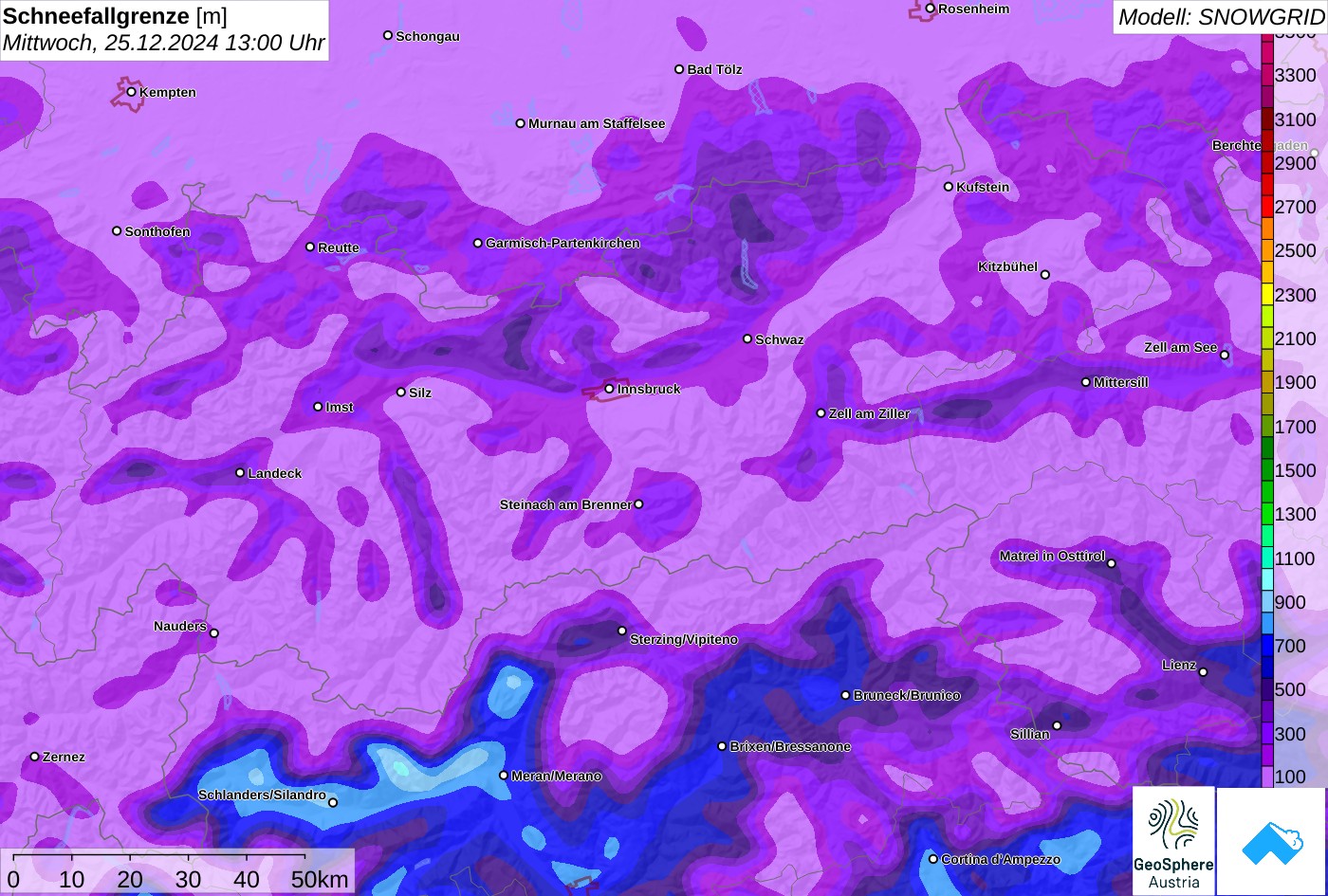
Task: Click the "Zell am Ziller" label
Action: (870, 413)
